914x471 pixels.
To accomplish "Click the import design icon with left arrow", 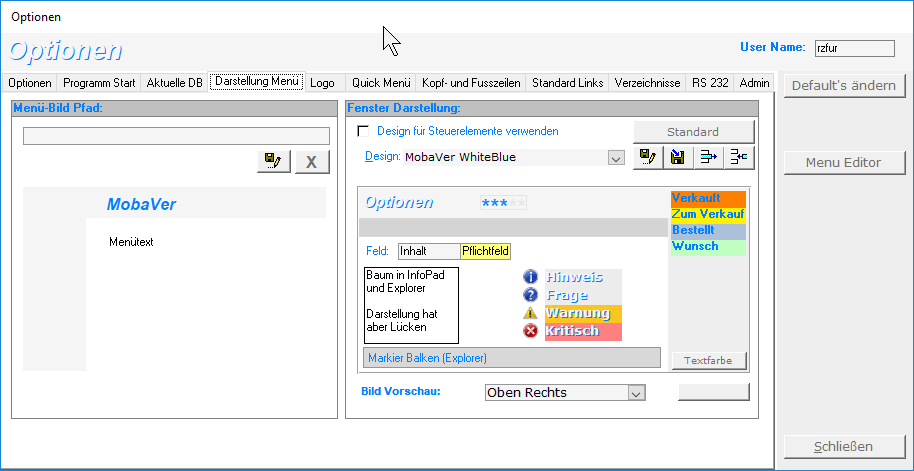I will [739, 157].
